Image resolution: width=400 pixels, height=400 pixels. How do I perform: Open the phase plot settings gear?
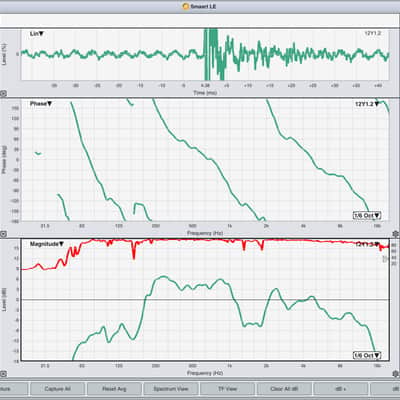pos(396,233)
